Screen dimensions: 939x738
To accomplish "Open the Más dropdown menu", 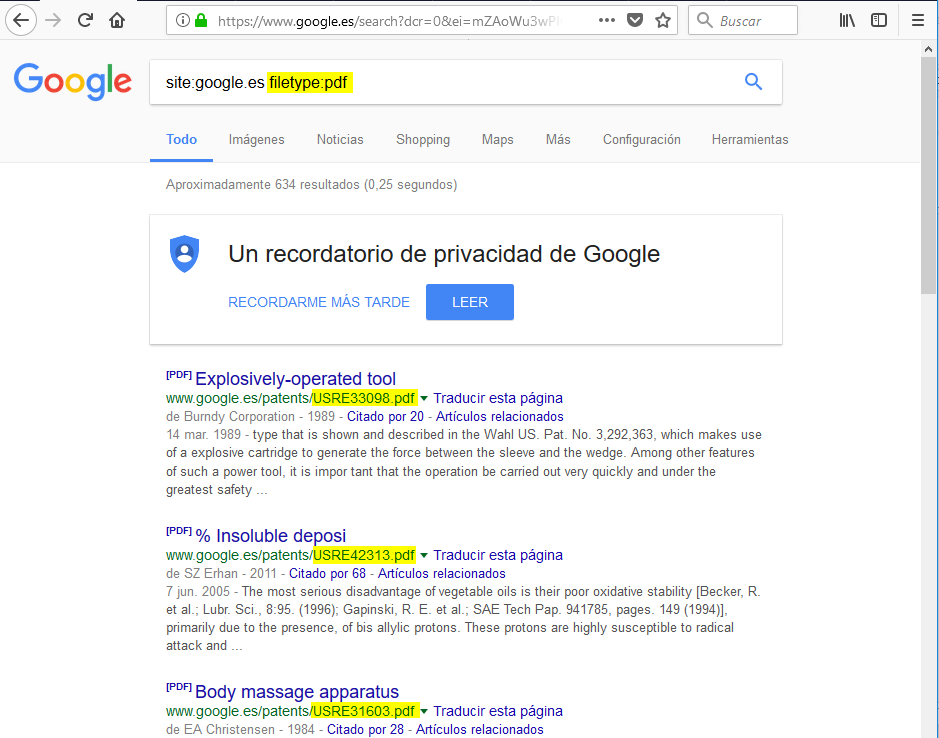I will pyautogui.click(x=558, y=140).
